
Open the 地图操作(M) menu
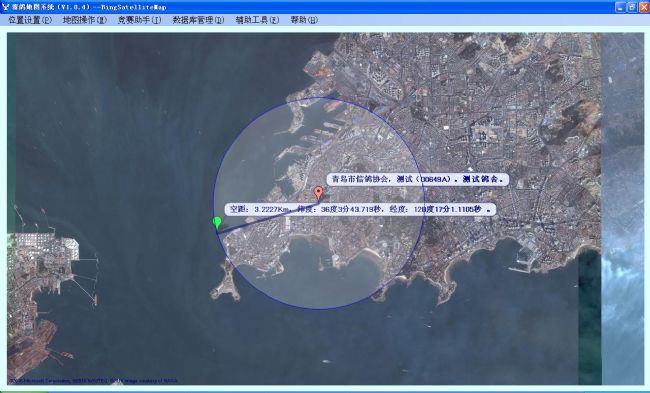(85, 20)
